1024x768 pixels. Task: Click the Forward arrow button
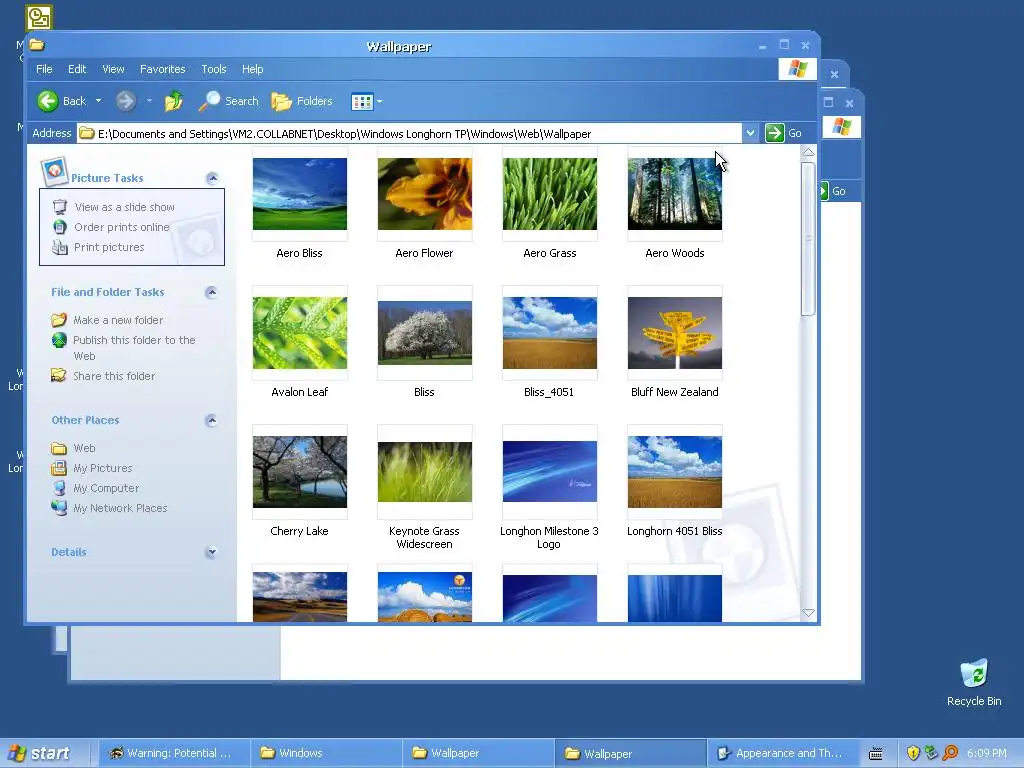(x=125, y=101)
